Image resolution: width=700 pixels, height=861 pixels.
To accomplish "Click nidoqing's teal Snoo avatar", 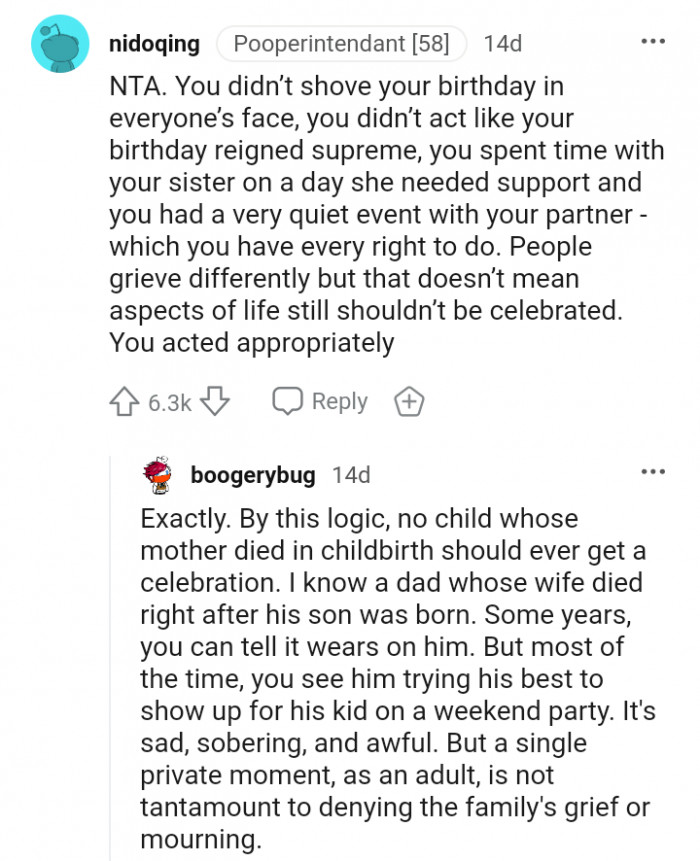I will point(61,44).
